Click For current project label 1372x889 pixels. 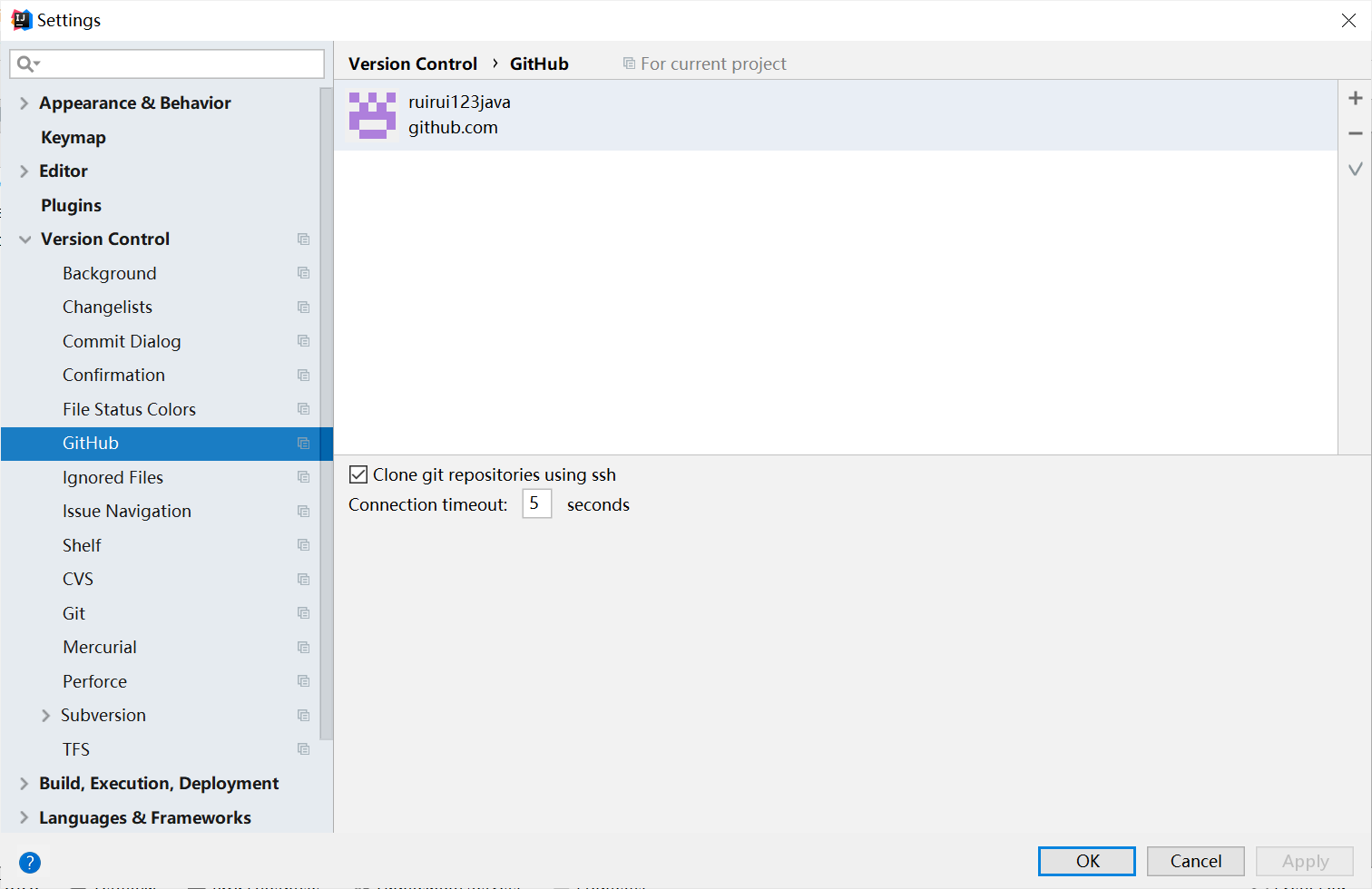coord(713,63)
